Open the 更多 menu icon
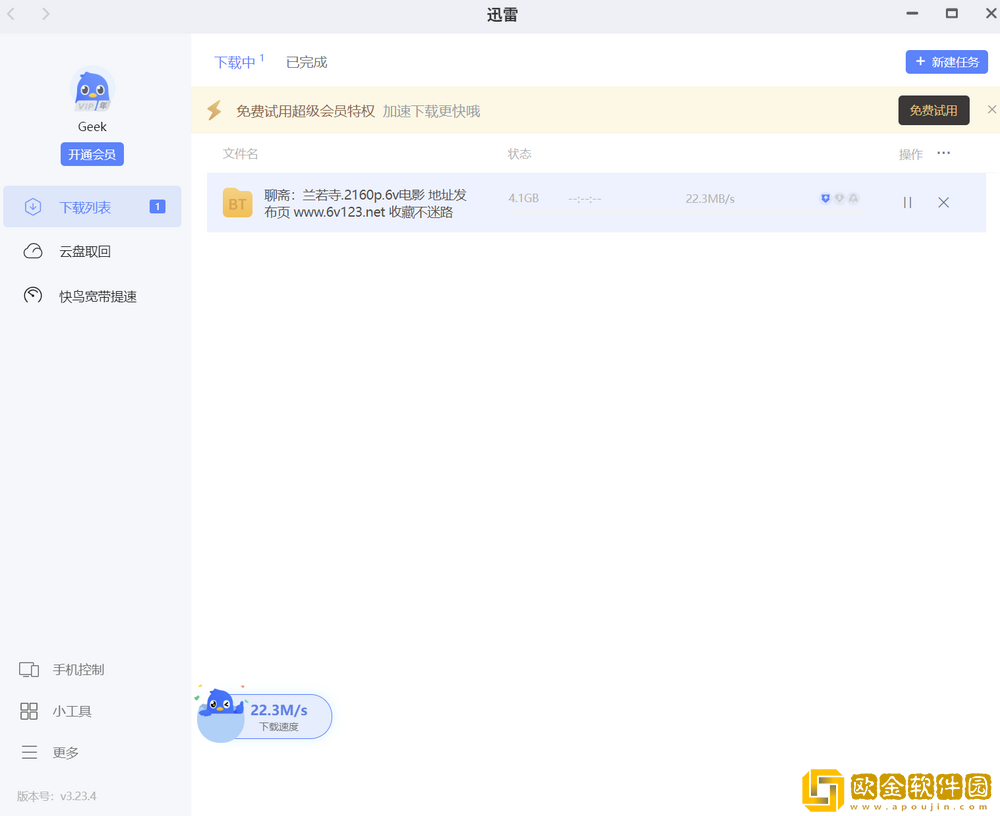The width and height of the screenshot is (1000, 816). [28, 752]
